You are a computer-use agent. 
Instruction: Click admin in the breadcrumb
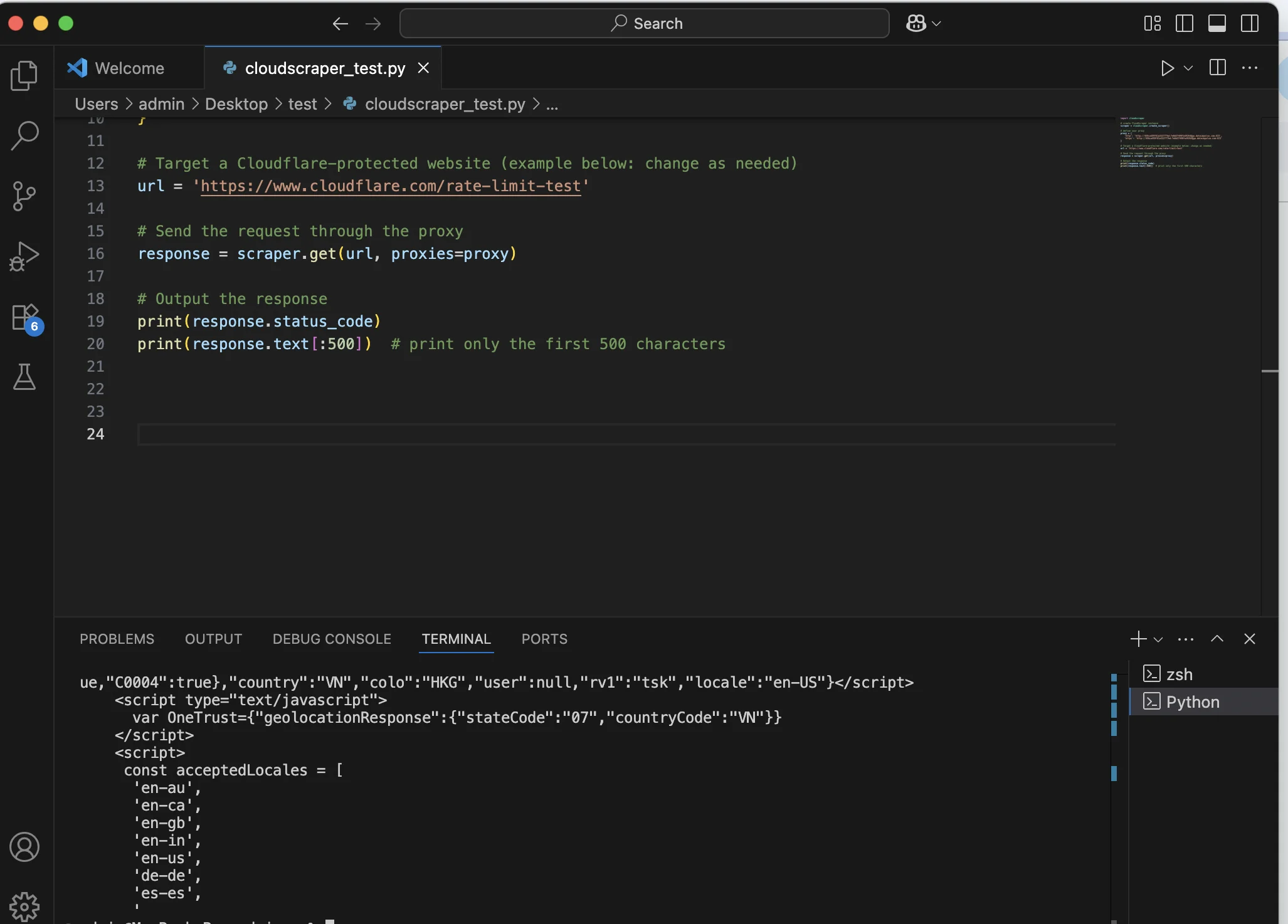point(162,104)
